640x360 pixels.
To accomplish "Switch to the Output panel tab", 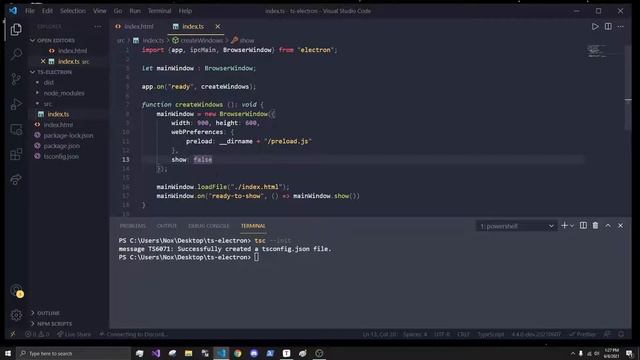I will click(x=167, y=226).
